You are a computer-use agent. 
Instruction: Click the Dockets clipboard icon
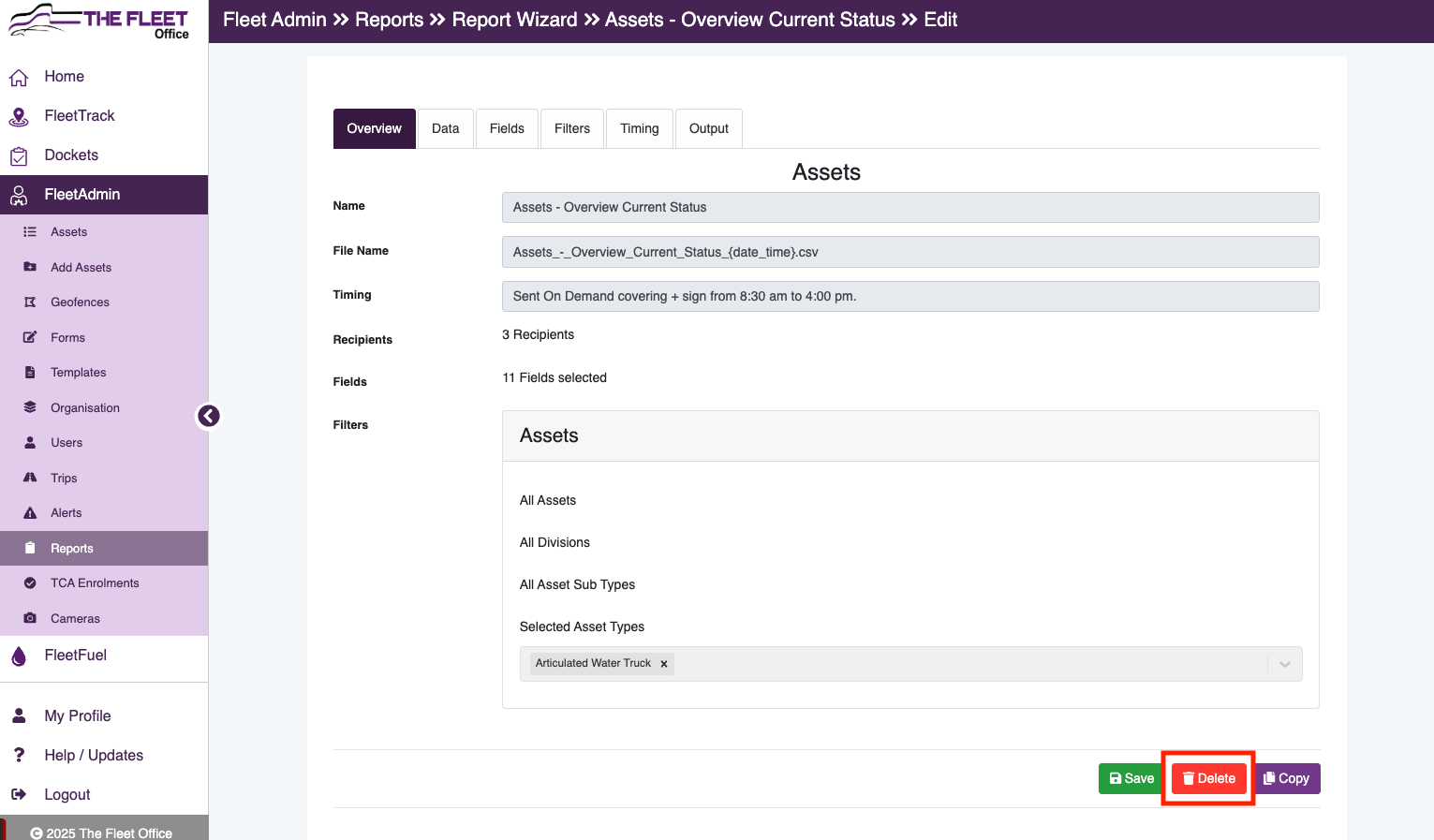(19, 155)
